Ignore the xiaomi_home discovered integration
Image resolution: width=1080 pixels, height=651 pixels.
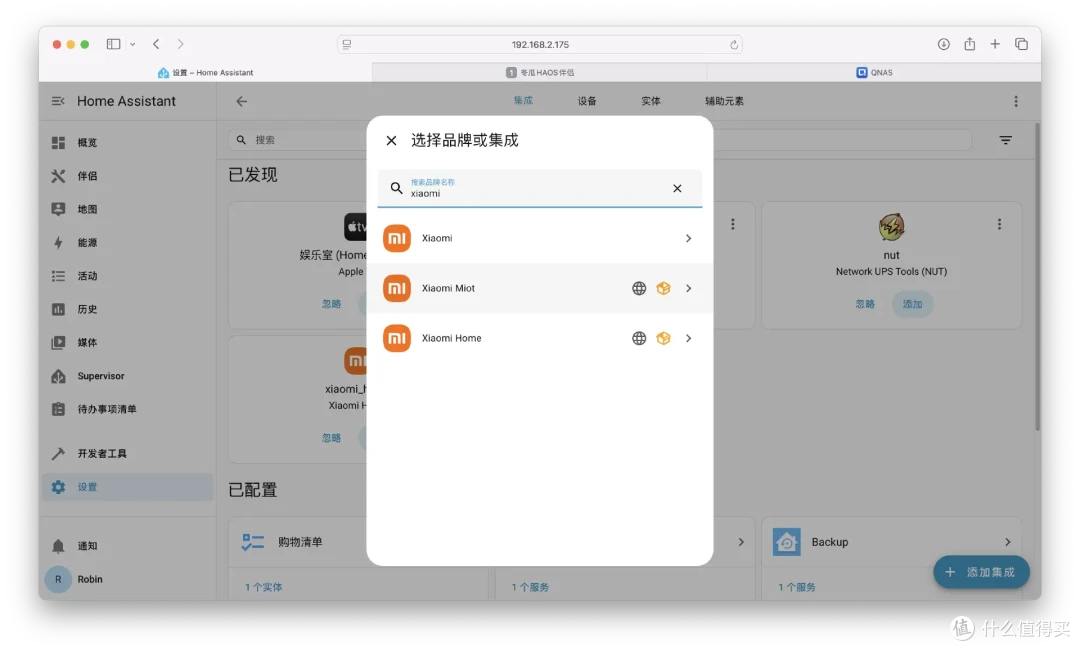coord(331,437)
